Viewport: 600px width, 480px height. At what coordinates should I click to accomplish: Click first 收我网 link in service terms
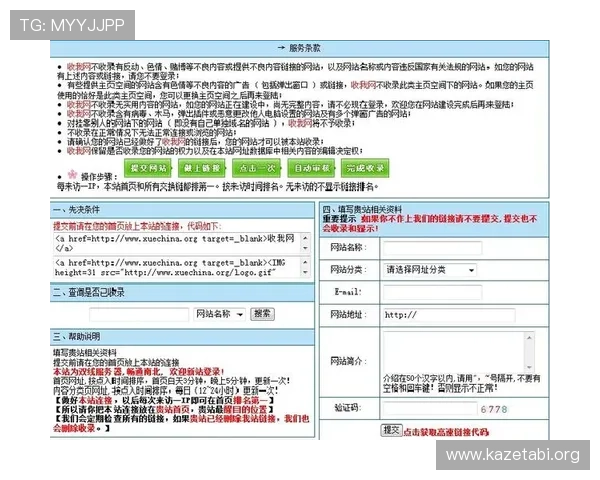click(x=78, y=67)
